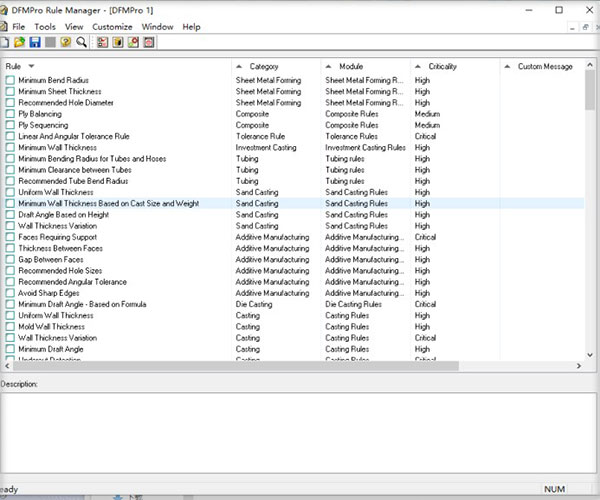Screen dimensions: 600x500
Task: Click 'Medium' criticality in Ply Balancing row
Action: coord(427,114)
